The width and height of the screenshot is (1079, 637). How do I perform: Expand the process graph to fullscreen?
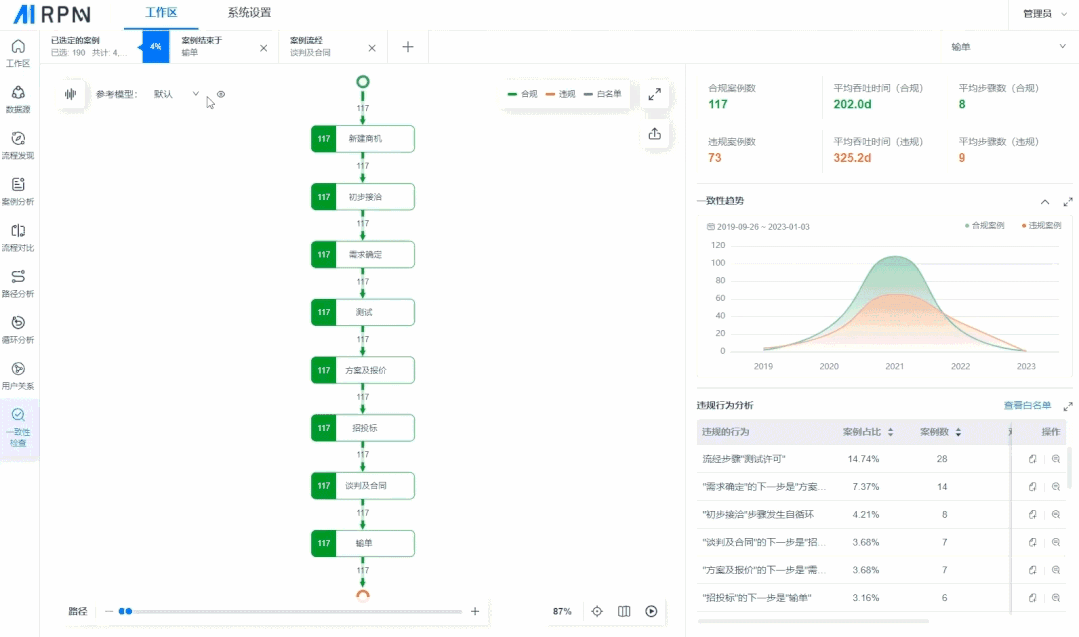[655, 94]
